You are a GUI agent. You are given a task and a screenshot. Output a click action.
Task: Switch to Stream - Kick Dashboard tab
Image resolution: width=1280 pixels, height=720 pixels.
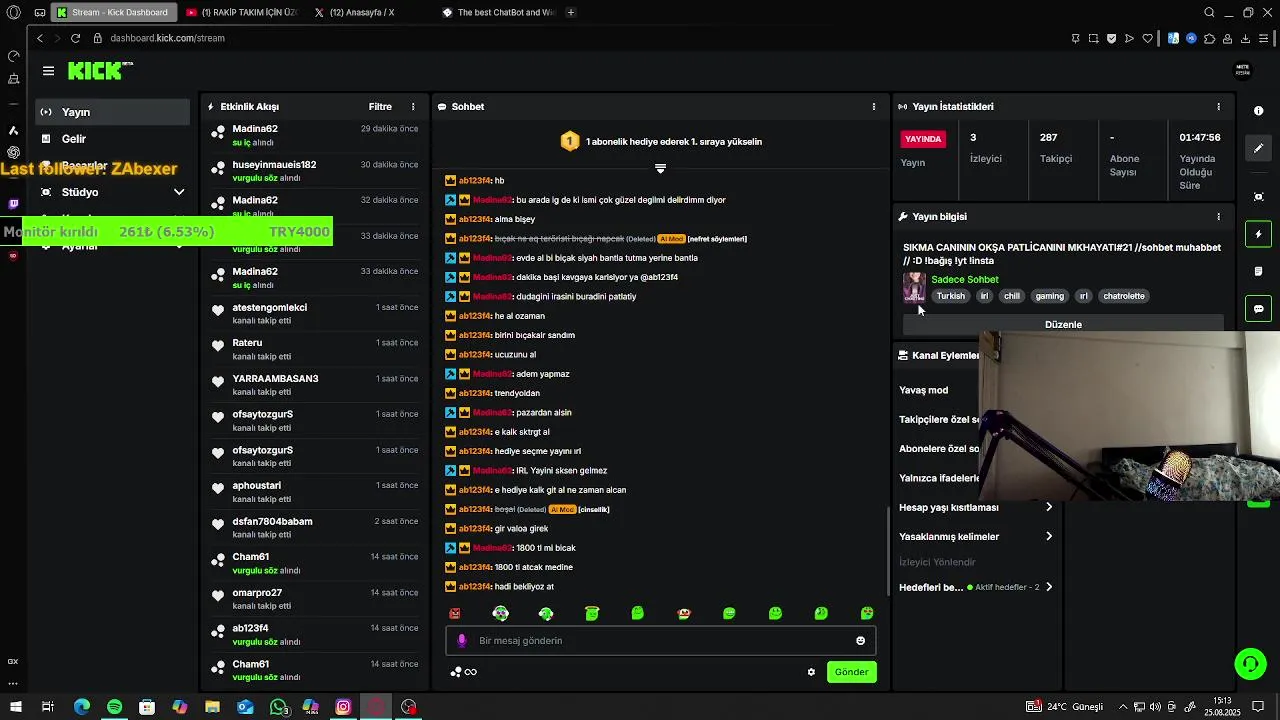[114, 13]
